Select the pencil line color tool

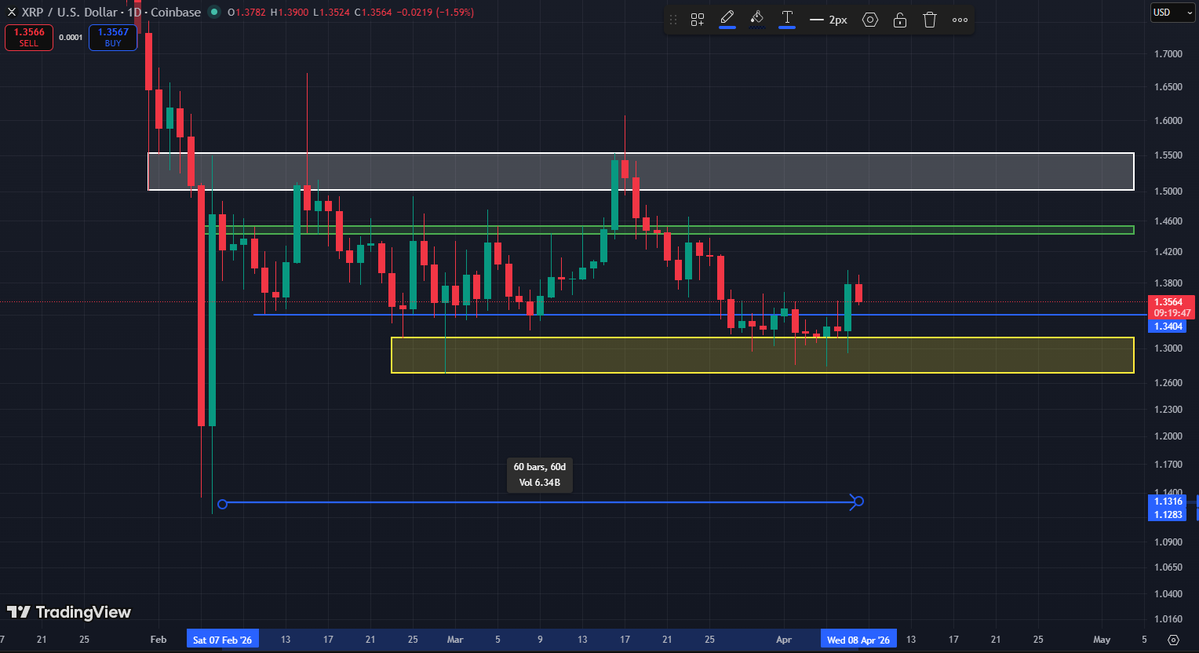click(x=727, y=19)
